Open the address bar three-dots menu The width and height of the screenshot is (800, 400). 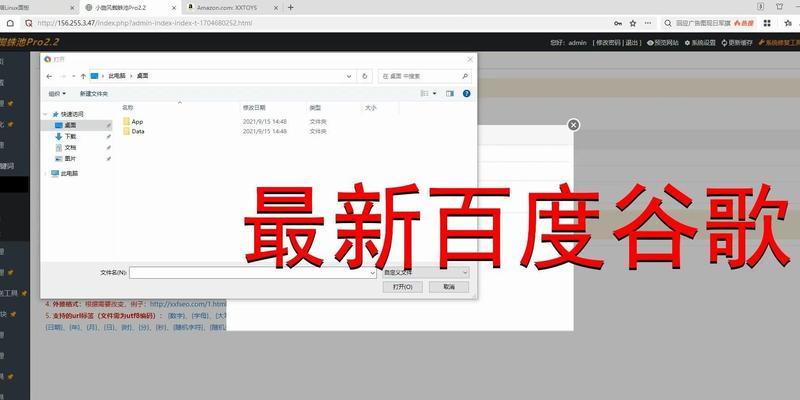click(x=648, y=23)
